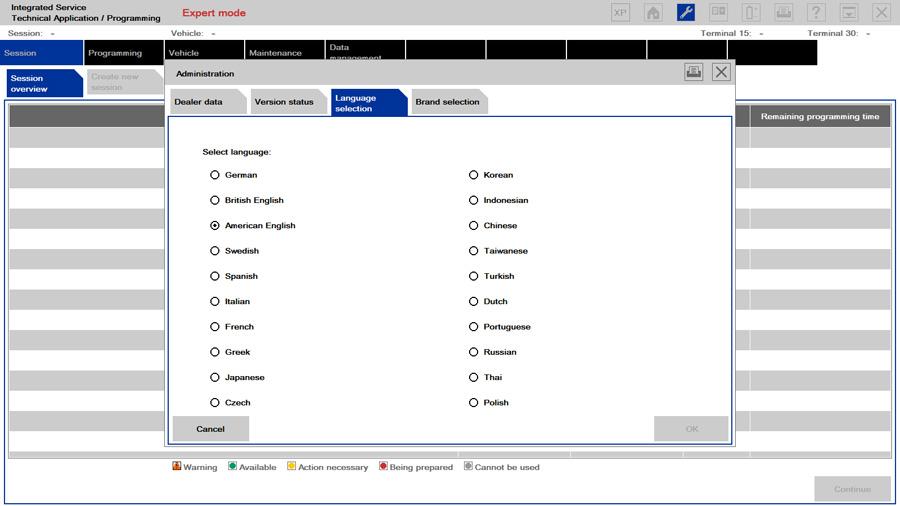Click the minimize window icon in the top toolbar
Image resolution: width=900 pixels, height=506 pixels.
[x=849, y=13]
